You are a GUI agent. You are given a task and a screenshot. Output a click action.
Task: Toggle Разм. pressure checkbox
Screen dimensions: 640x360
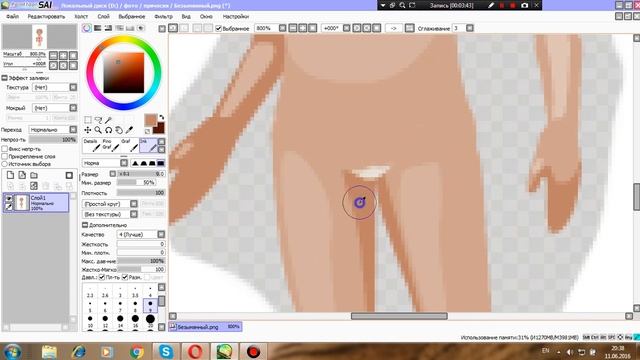point(125,277)
